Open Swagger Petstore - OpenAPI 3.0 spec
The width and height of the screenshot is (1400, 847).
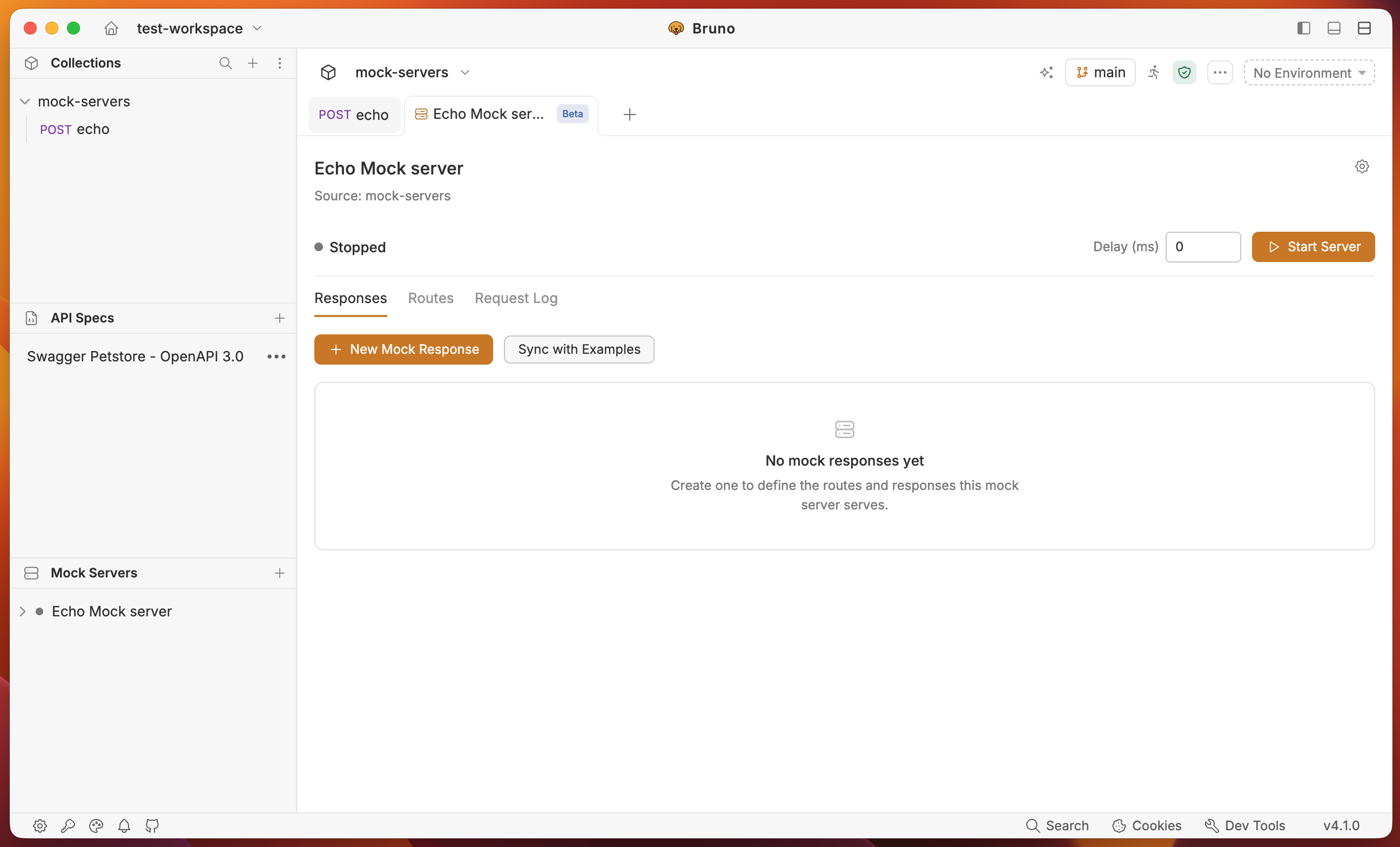pyautogui.click(x=135, y=356)
